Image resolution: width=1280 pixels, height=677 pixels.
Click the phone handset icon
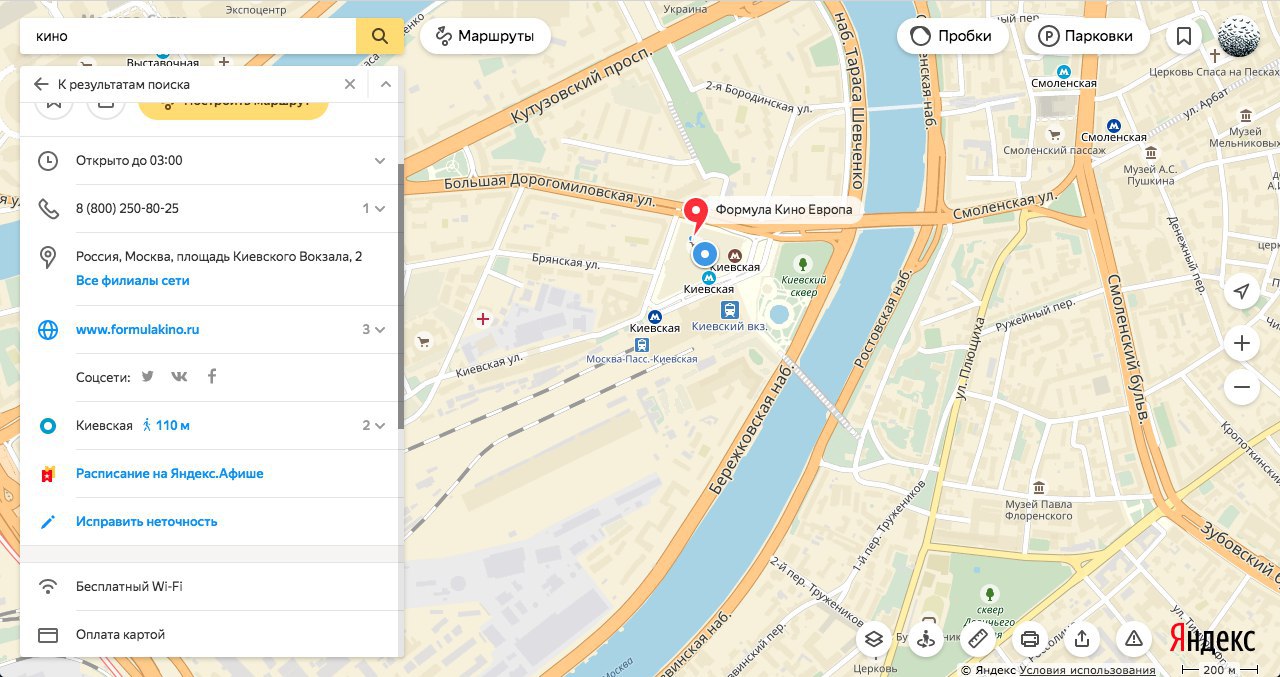tap(47, 208)
